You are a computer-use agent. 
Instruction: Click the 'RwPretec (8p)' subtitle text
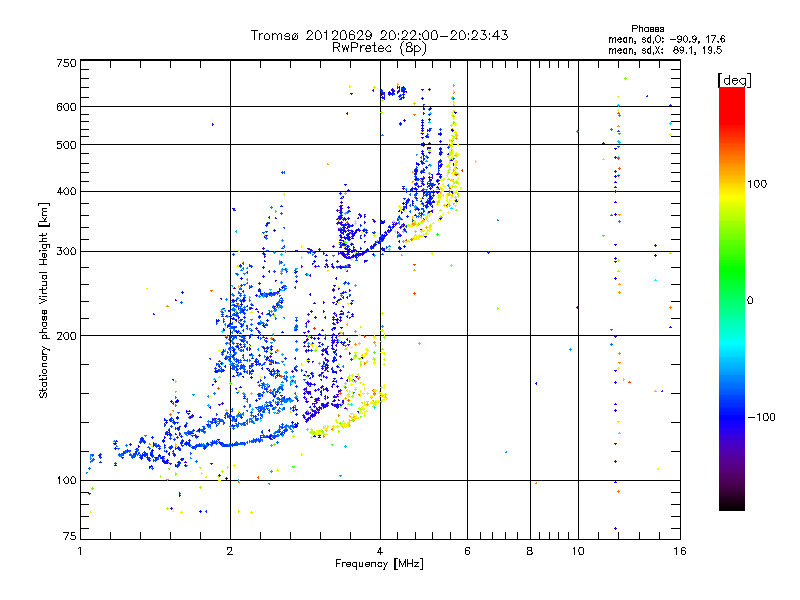pos(379,48)
